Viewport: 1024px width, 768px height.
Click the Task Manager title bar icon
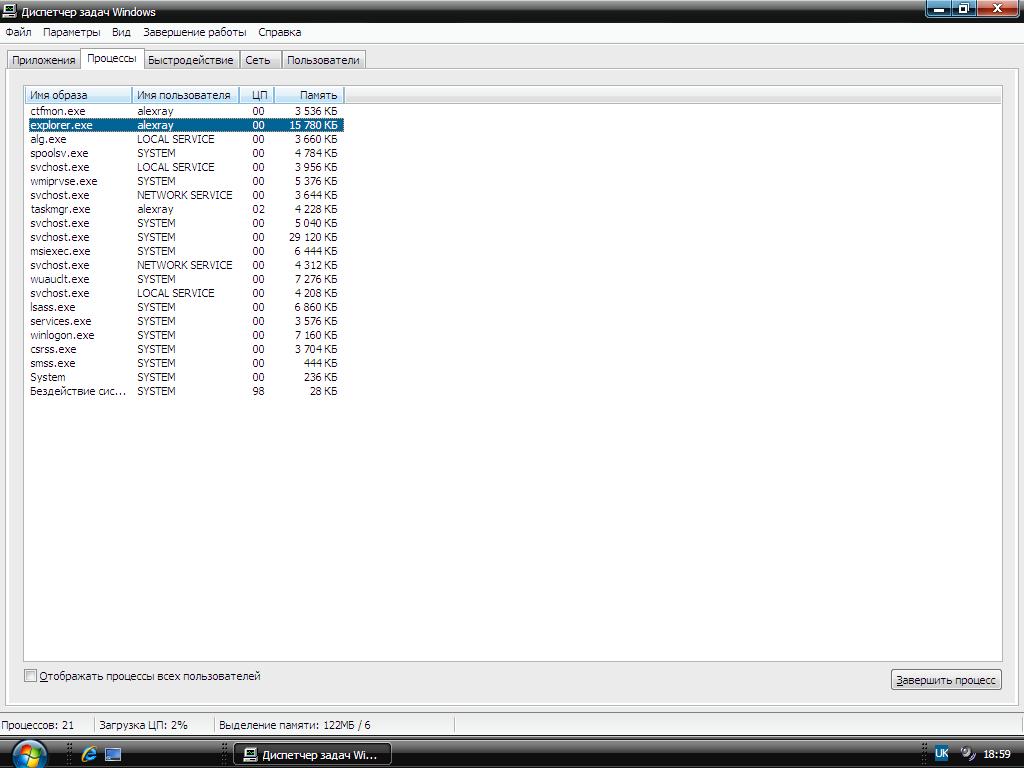pos(10,11)
